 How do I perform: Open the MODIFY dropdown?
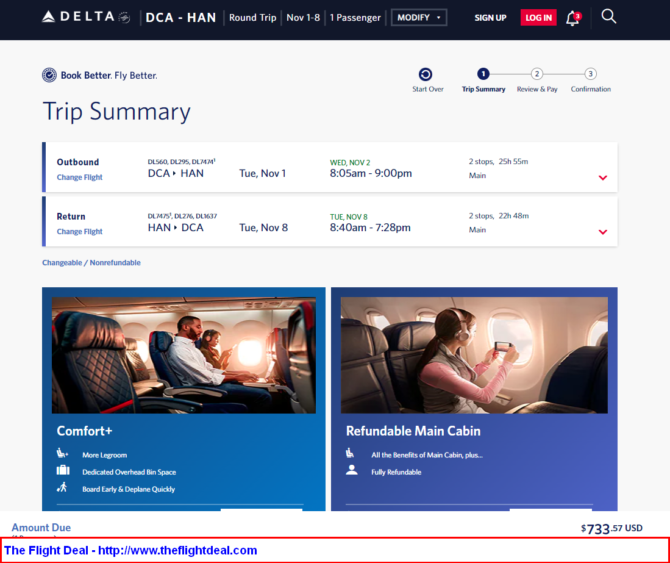click(x=419, y=18)
